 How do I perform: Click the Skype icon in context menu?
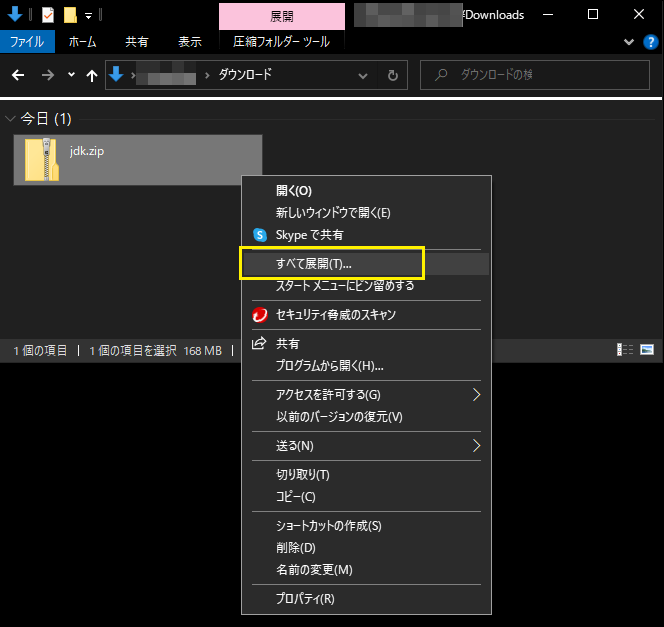260,235
